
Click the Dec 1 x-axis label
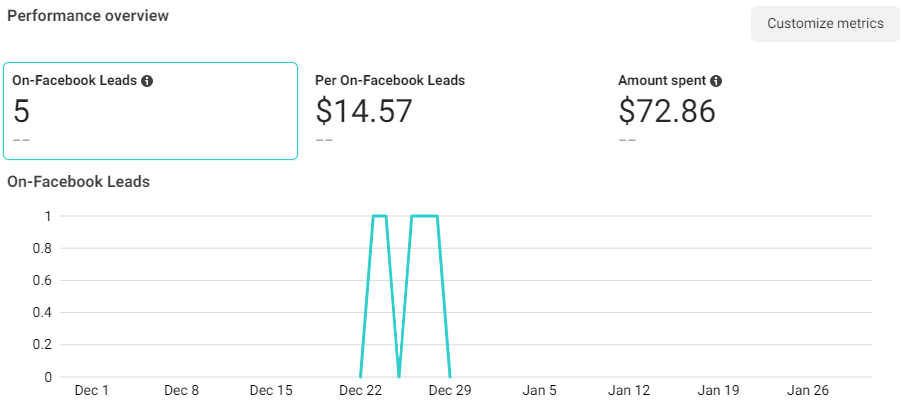92,390
